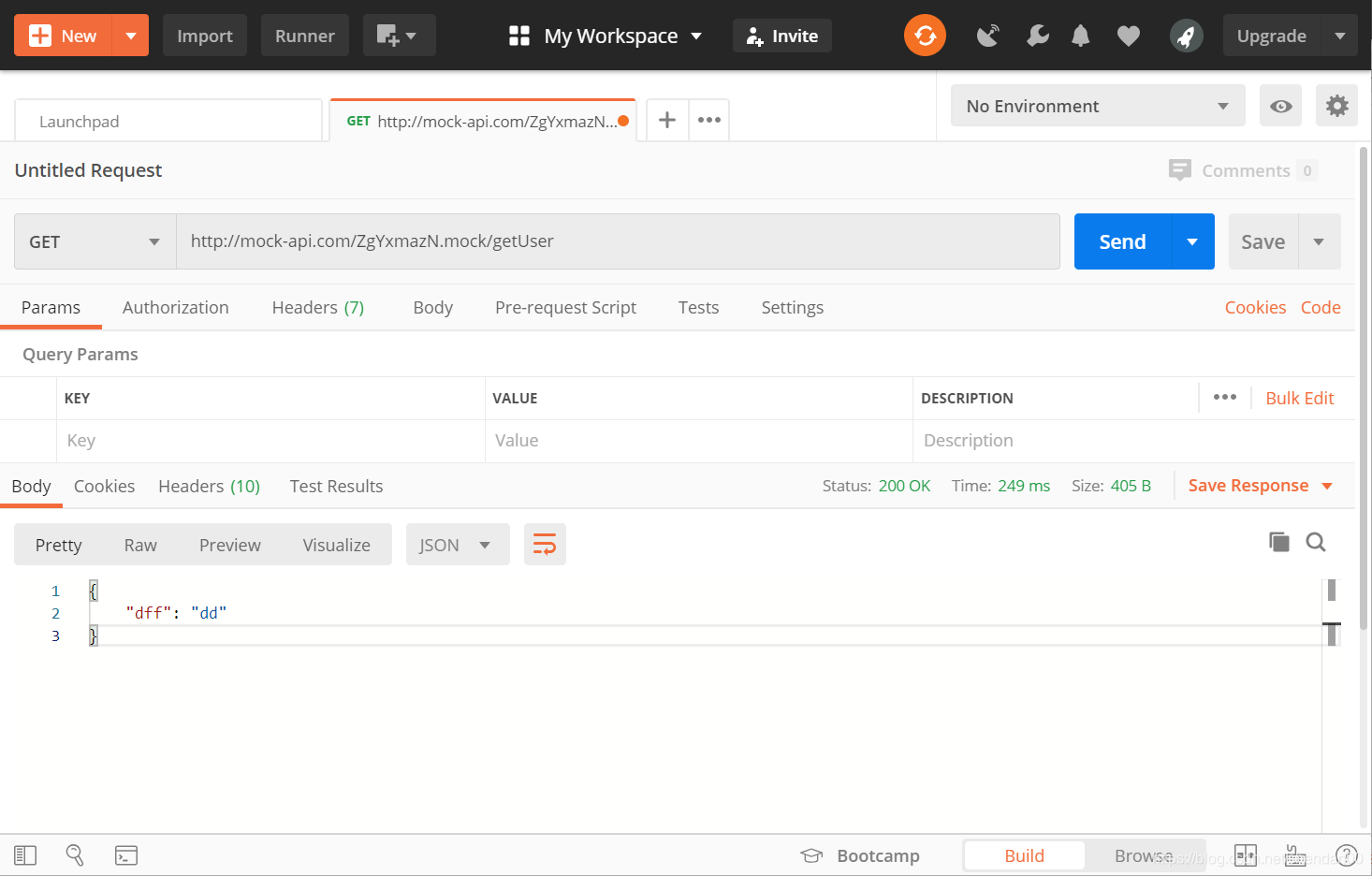Open the capture requests satellite icon
1372x876 pixels.
point(988,36)
